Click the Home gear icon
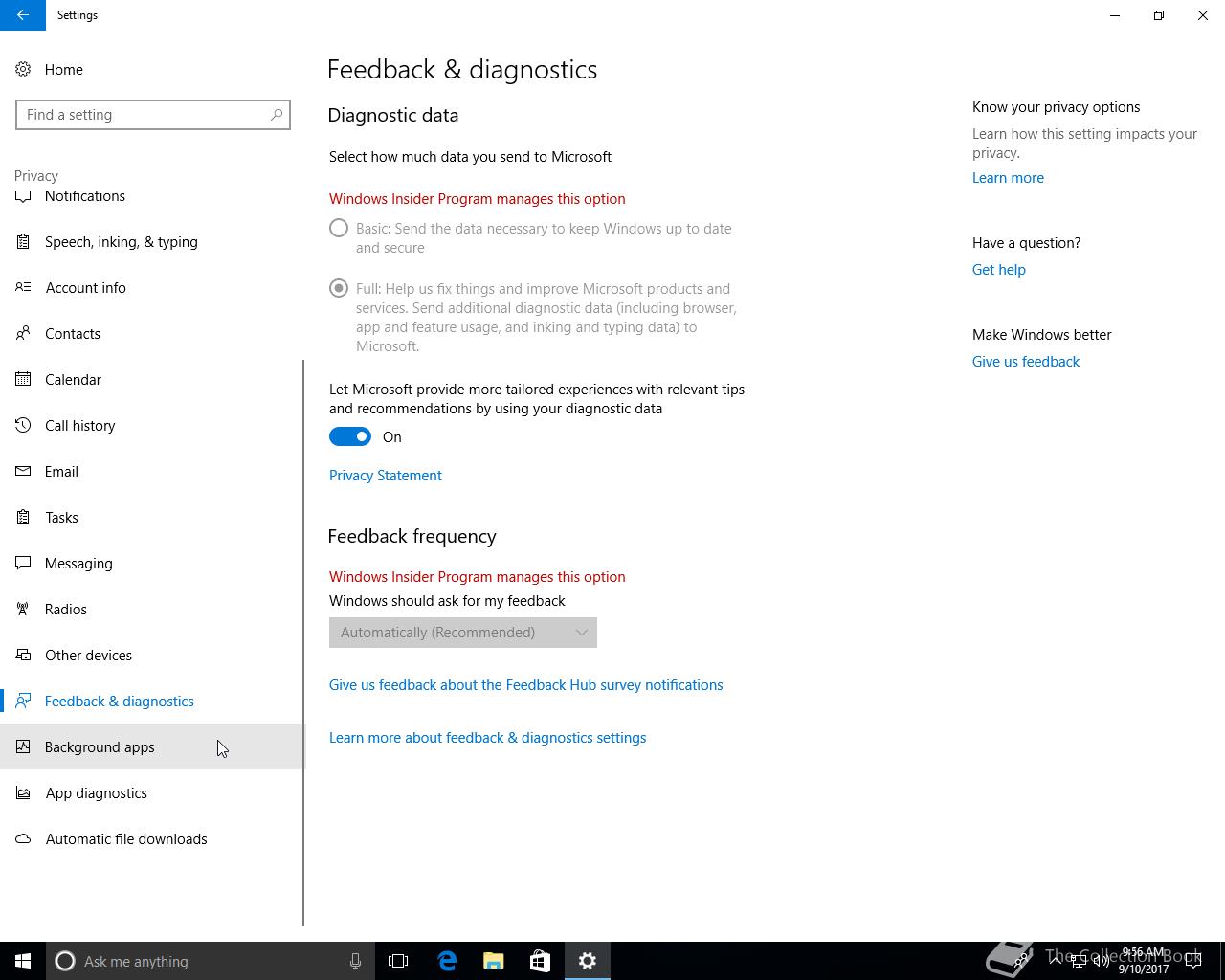The image size is (1225, 980). tap(23, 70)
